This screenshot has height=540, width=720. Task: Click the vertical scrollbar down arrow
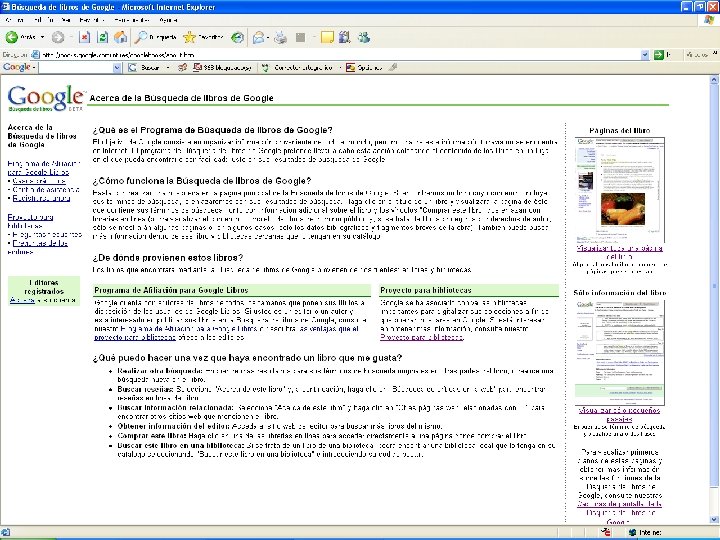714,519
